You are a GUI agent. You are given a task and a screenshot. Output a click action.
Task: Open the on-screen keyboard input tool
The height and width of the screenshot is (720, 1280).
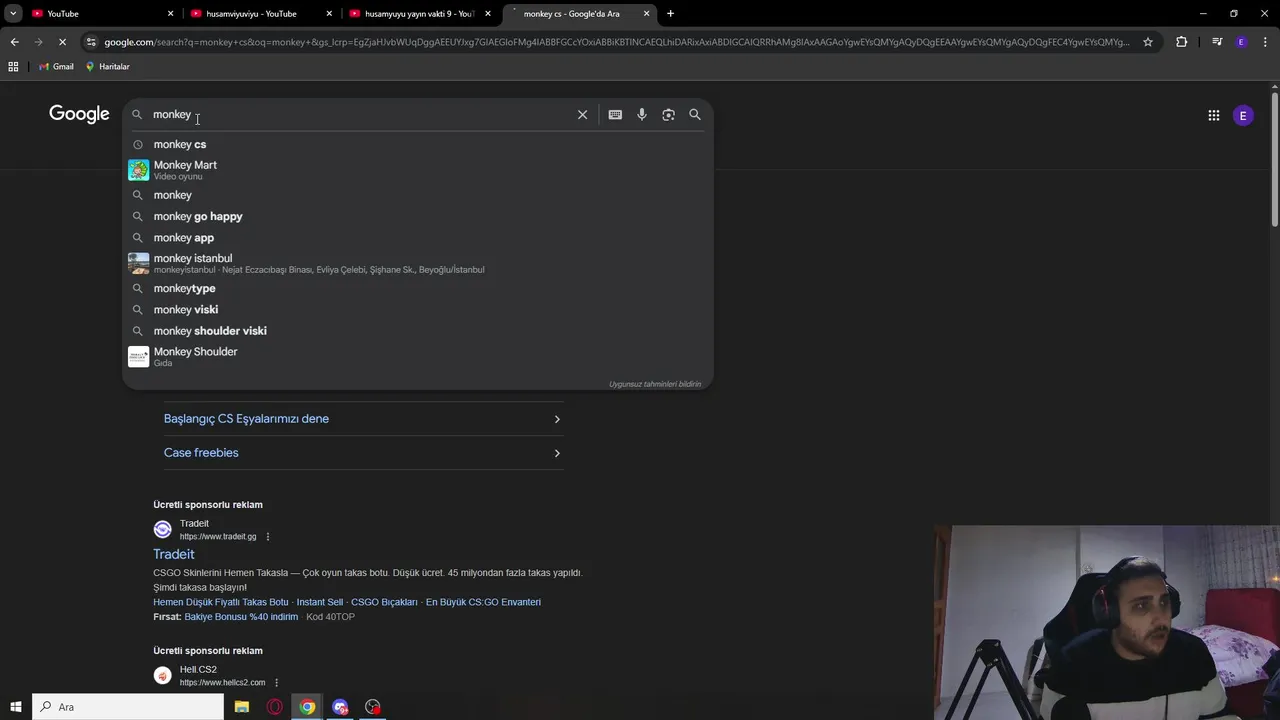[x=615, y=115]
